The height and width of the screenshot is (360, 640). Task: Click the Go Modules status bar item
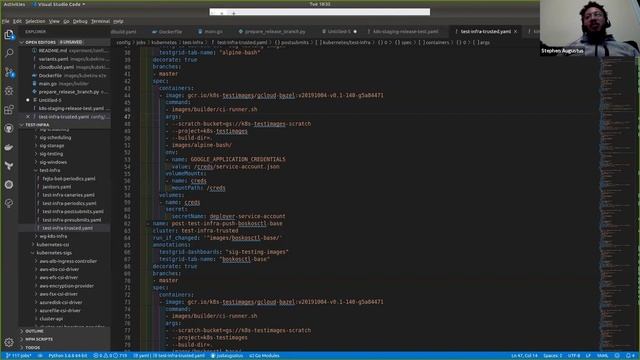click(x=264, y=356)
